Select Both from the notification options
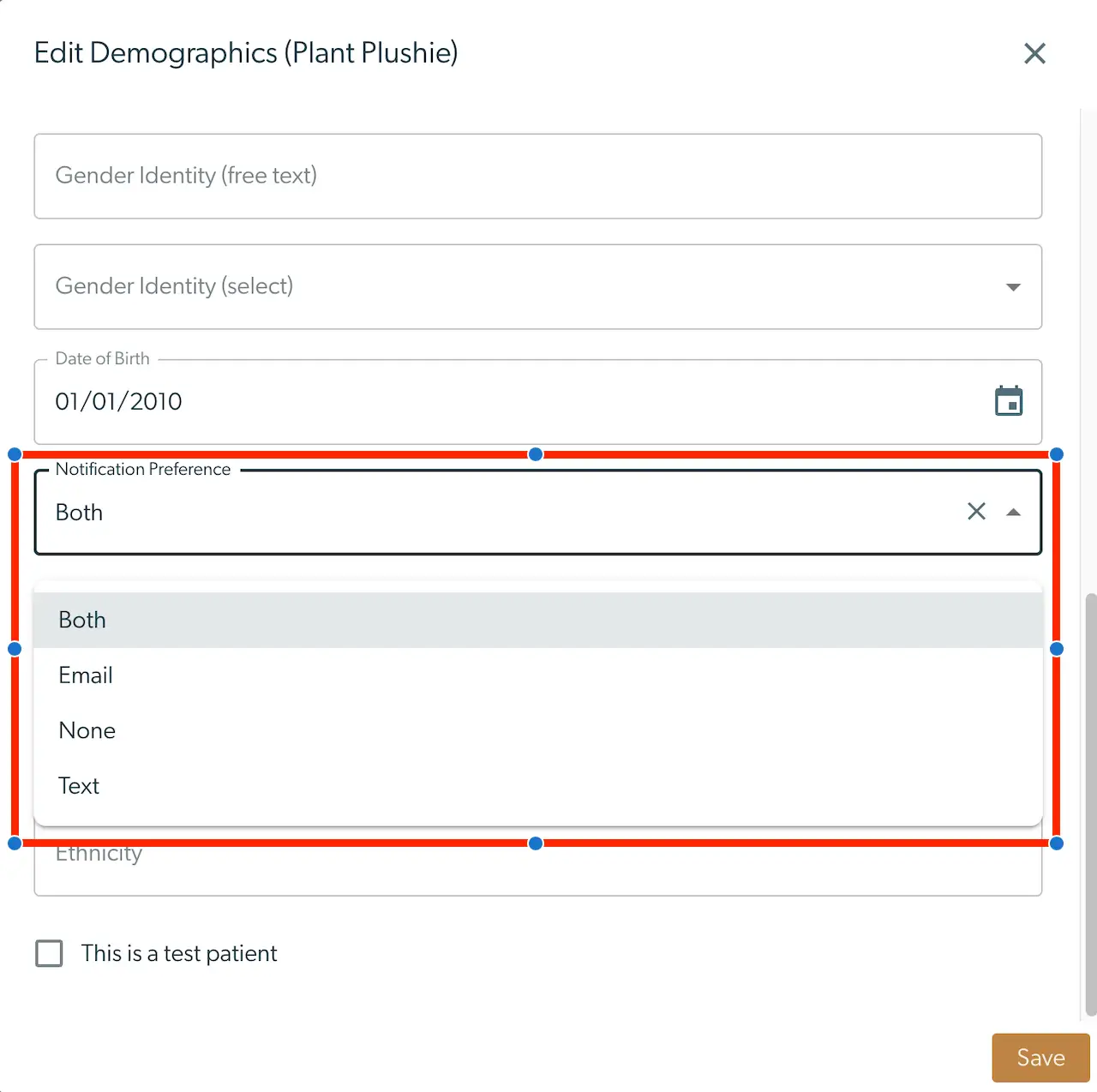This screenshot has width=1097, height=1092. (81, 619)
